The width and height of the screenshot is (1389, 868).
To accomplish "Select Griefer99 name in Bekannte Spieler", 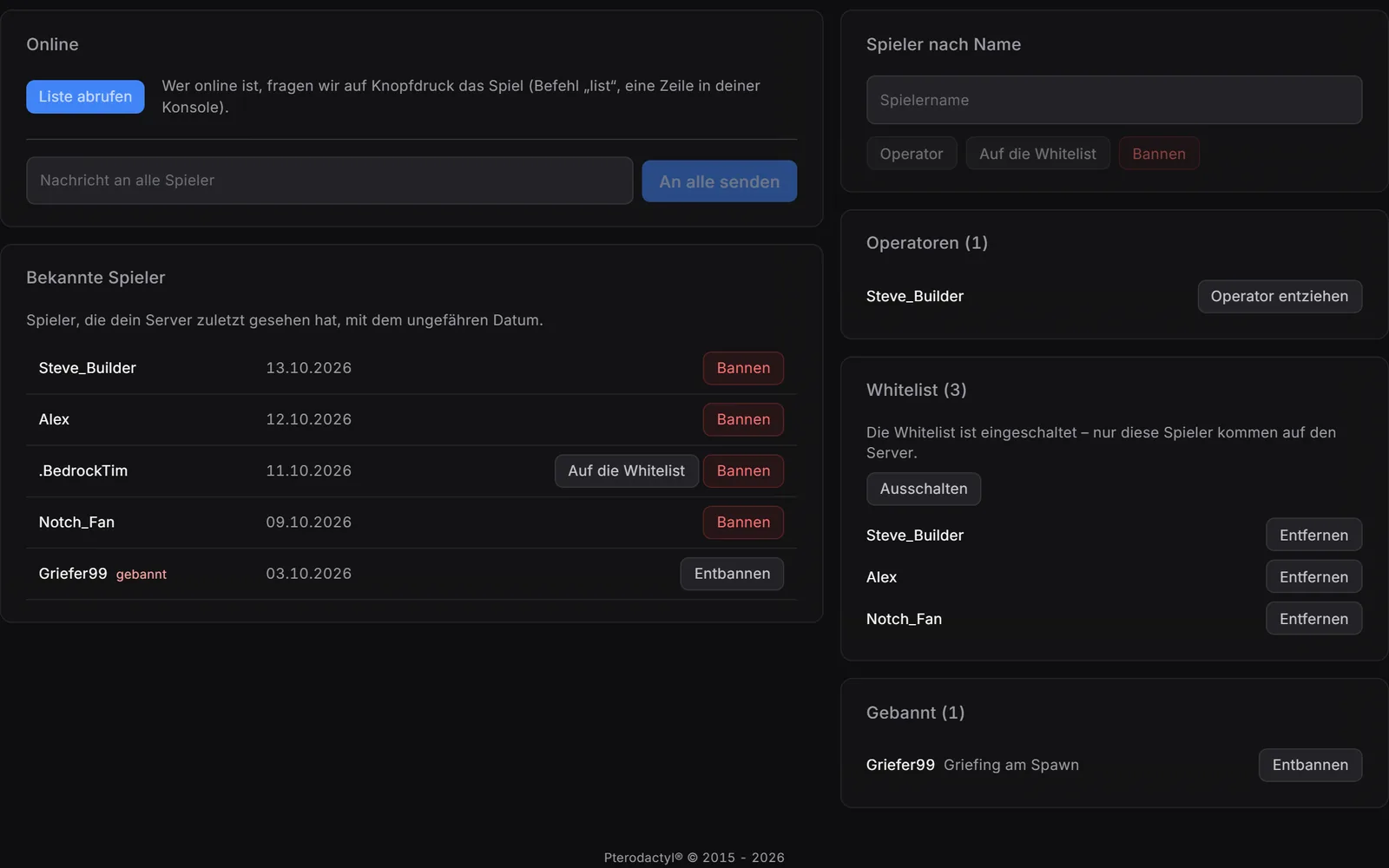I will point(73,574).
